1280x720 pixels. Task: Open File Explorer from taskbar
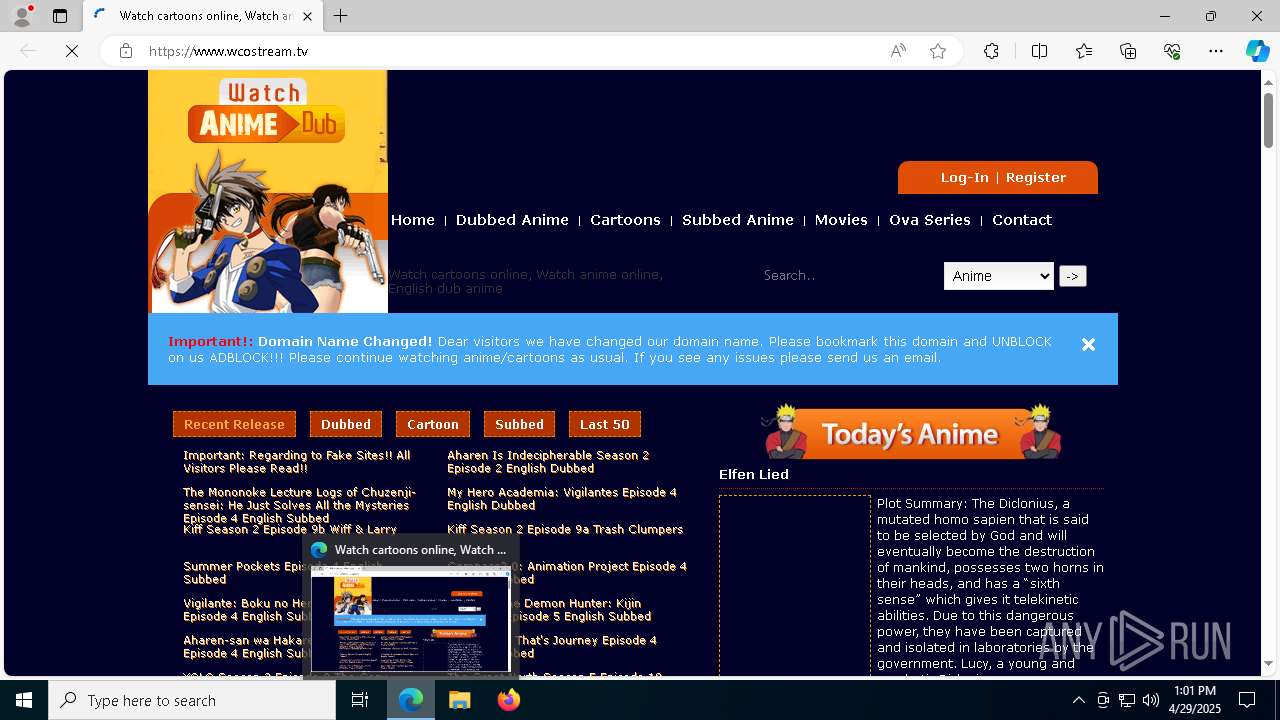tap(460, 700)
